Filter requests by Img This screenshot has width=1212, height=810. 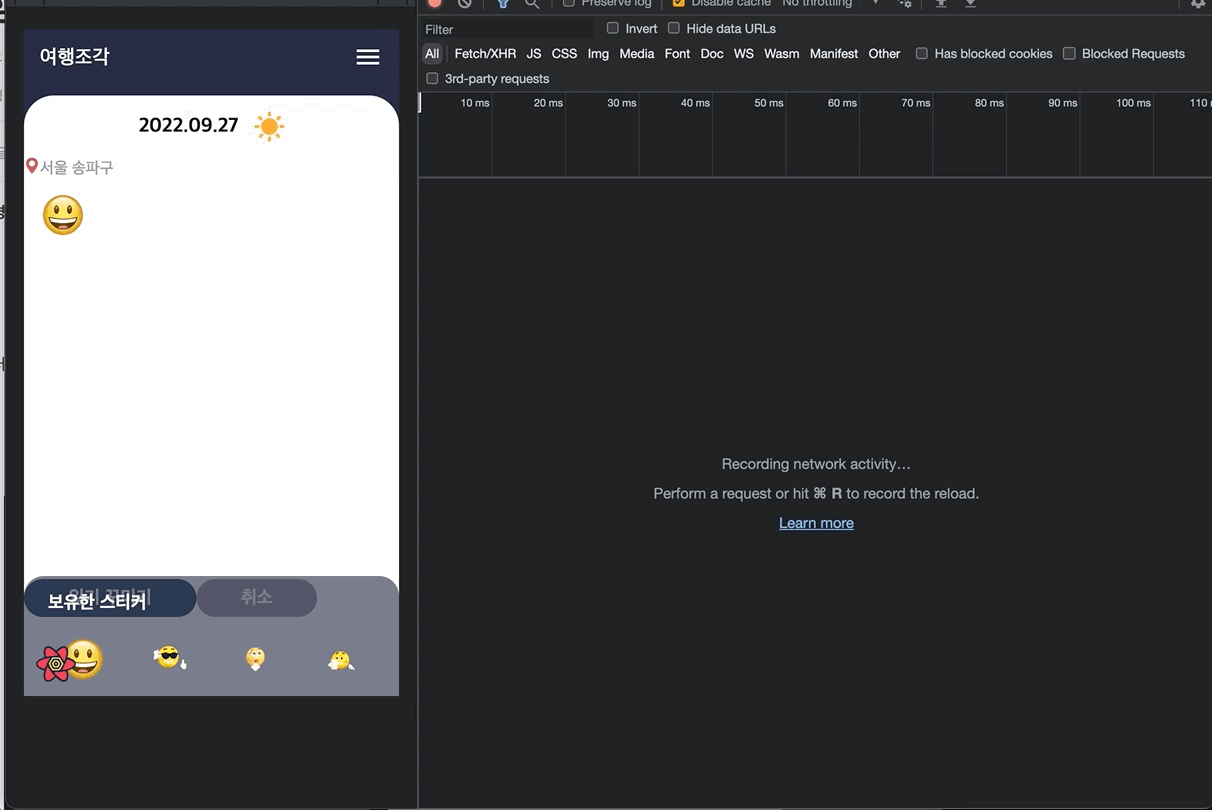pyautogui.click(x=598, y=54)
